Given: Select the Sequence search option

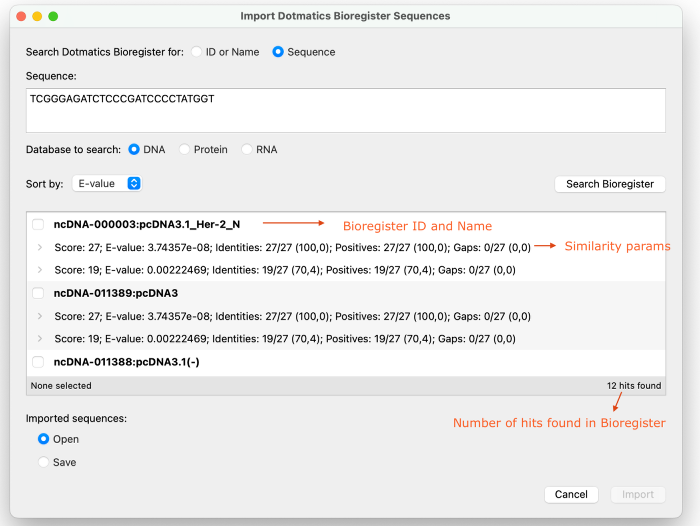Looking at the screenshot, I should [x=278, y=52].
